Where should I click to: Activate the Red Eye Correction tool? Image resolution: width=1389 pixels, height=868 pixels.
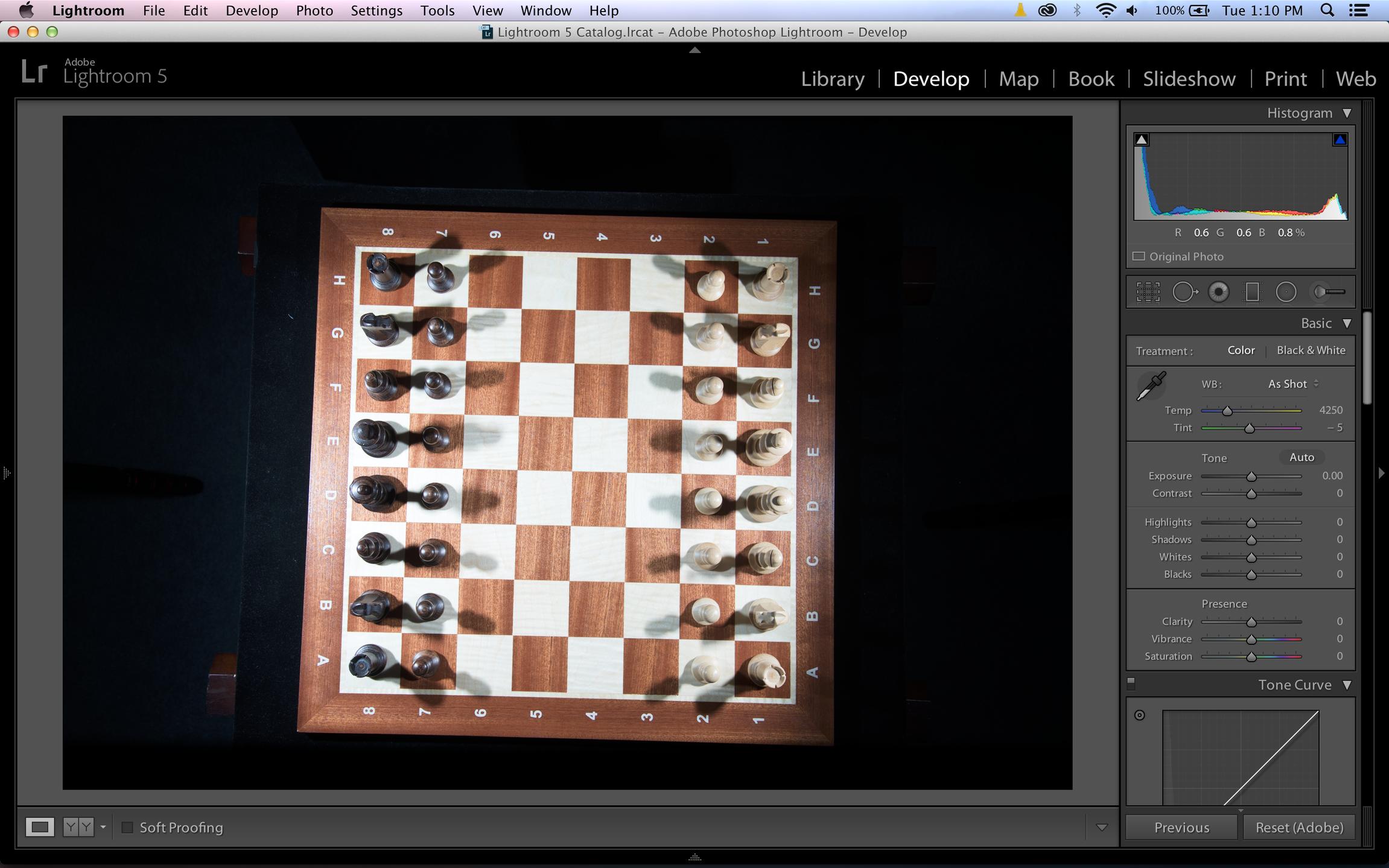[1219, 293]
